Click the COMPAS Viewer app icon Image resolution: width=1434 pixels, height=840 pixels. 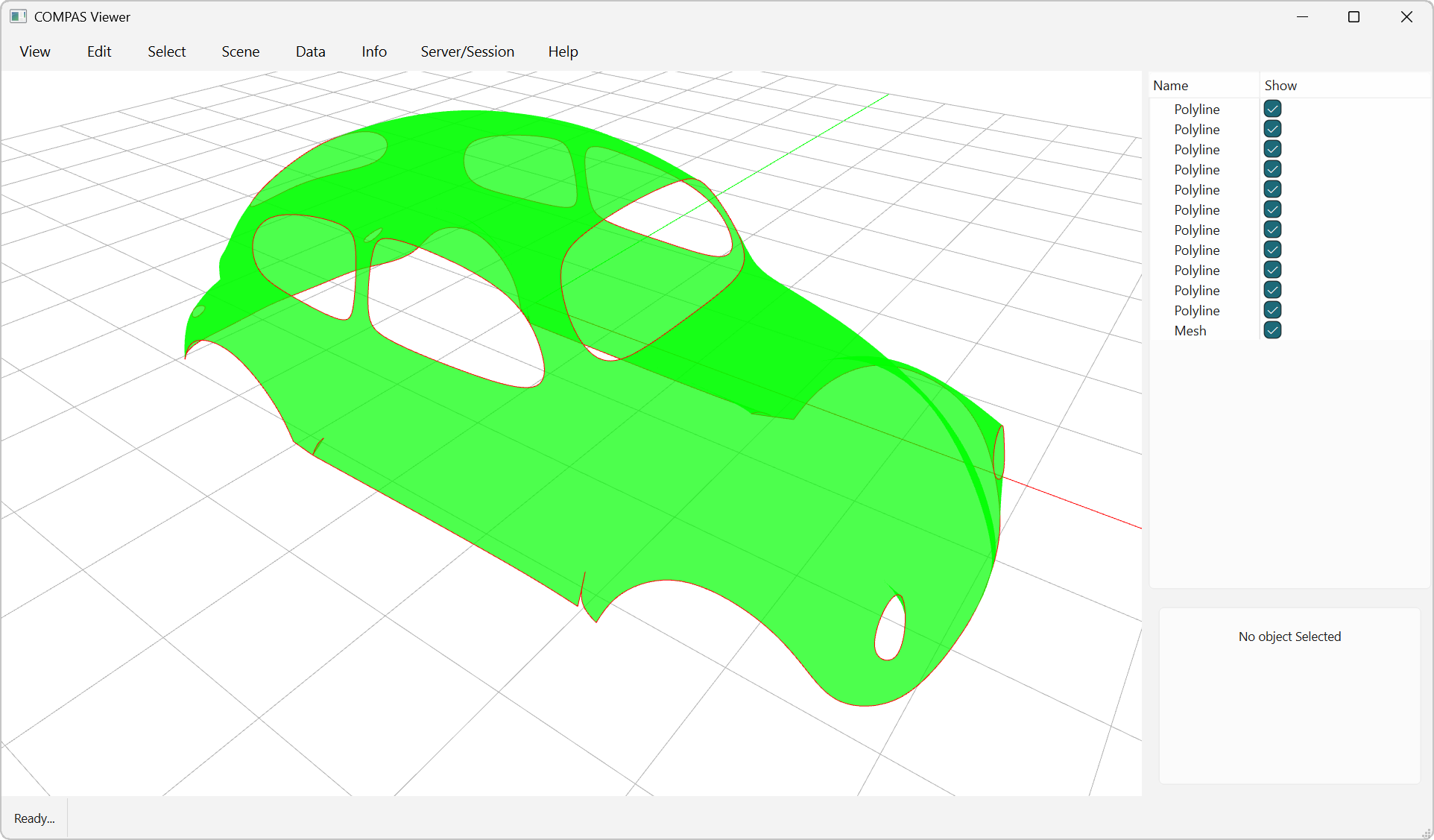(19, 16)
